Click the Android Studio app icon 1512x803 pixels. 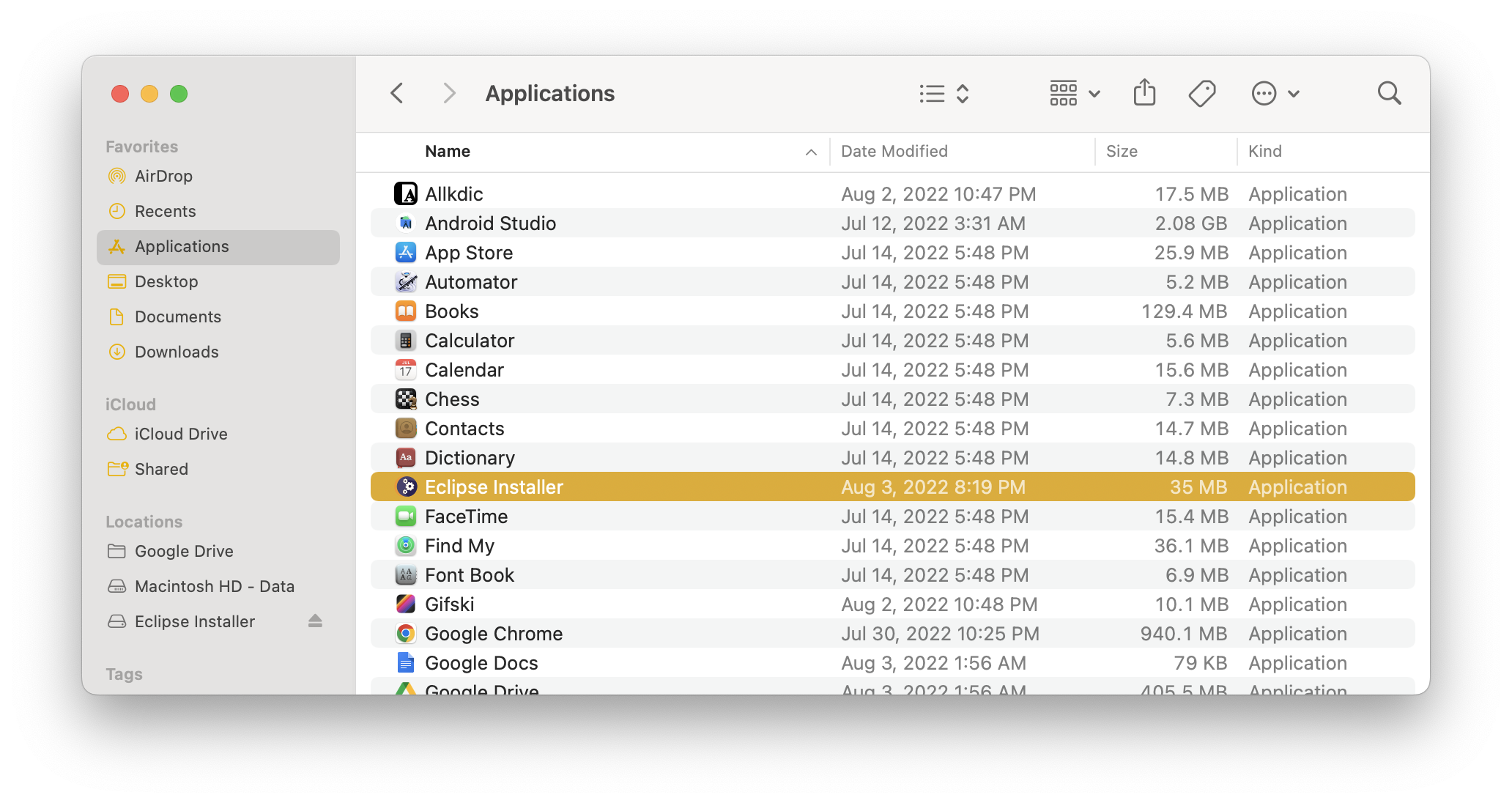pyautogui.click(x=406, y=223)
